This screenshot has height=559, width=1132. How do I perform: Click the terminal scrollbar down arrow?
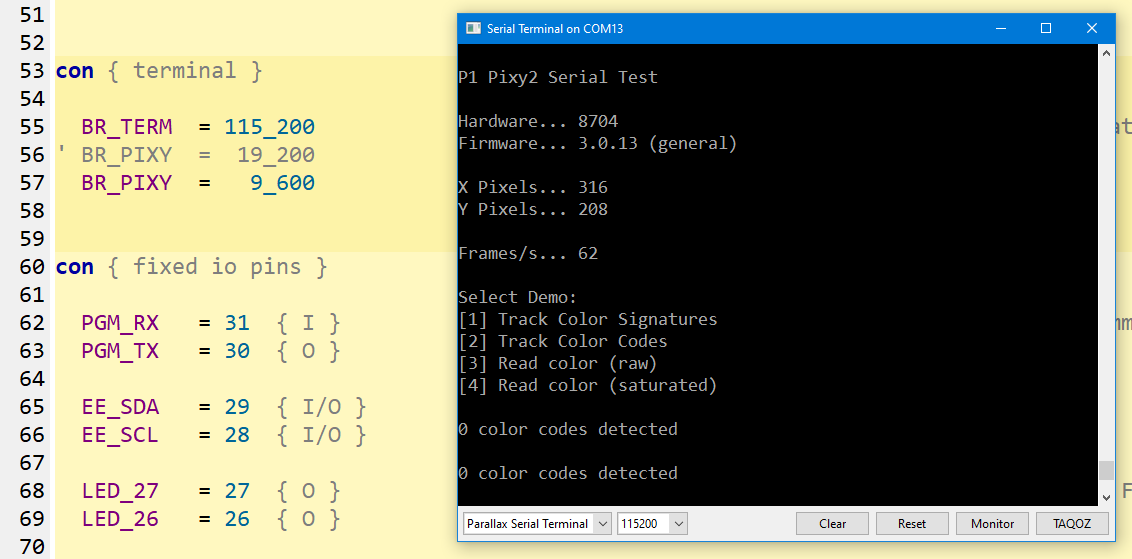[x=1105, y=497]
